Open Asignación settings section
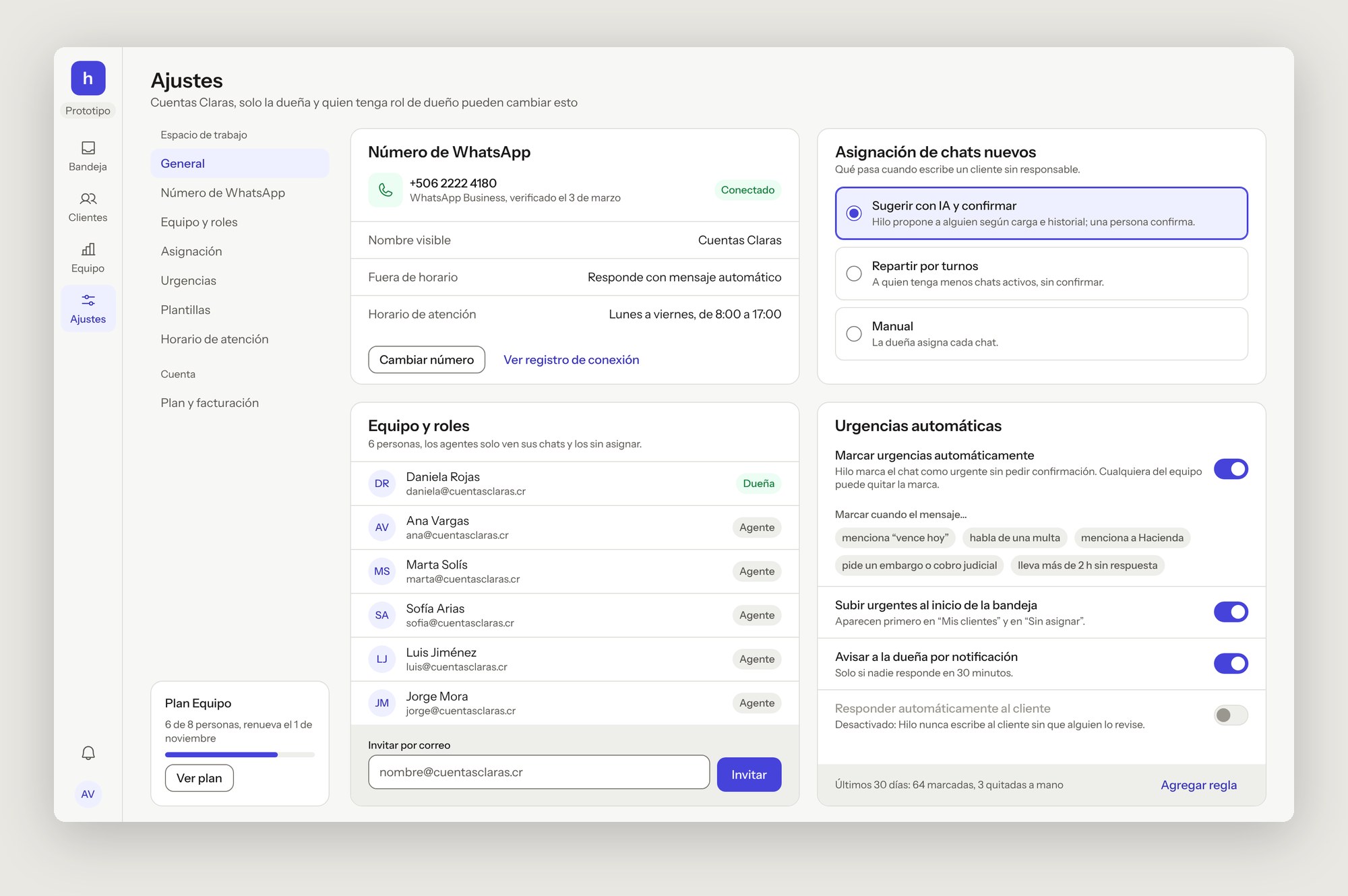Viewport: 1348px width, 896px height. (x=240, y=251)
